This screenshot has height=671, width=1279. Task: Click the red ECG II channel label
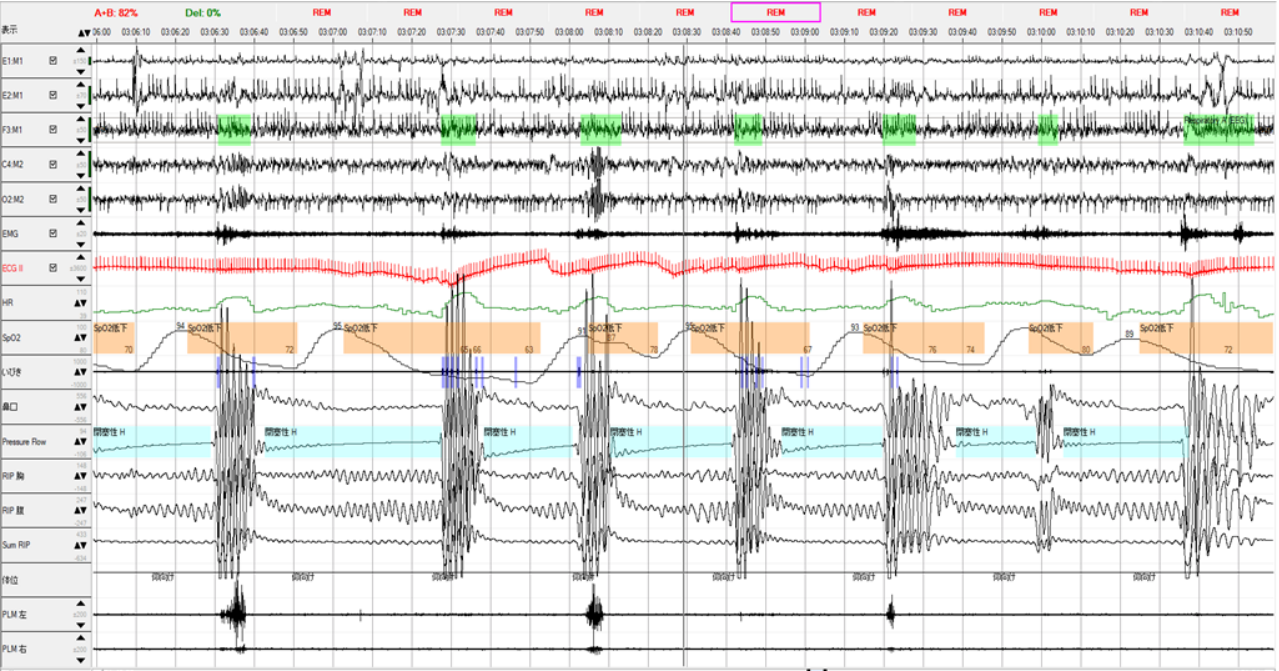click(12, 268)
